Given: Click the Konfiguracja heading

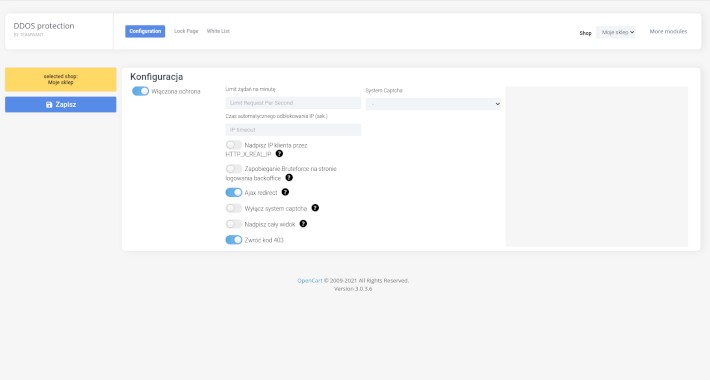Looking at the screenshot, I should [157, 77].
